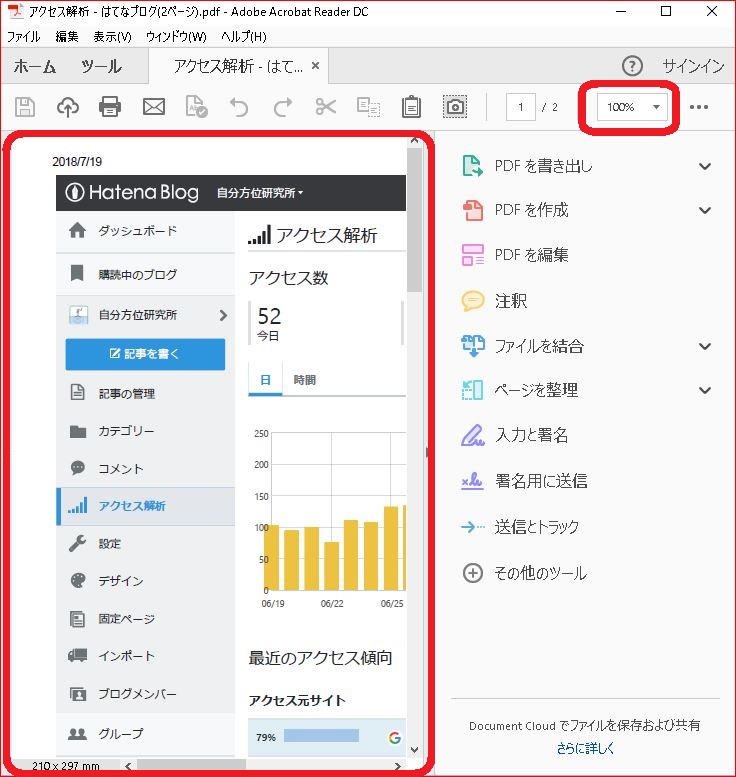Open the PDF を作成 create tool icon
The height and width of the screenshot is (777, 736).
click(x=472, y=210)
